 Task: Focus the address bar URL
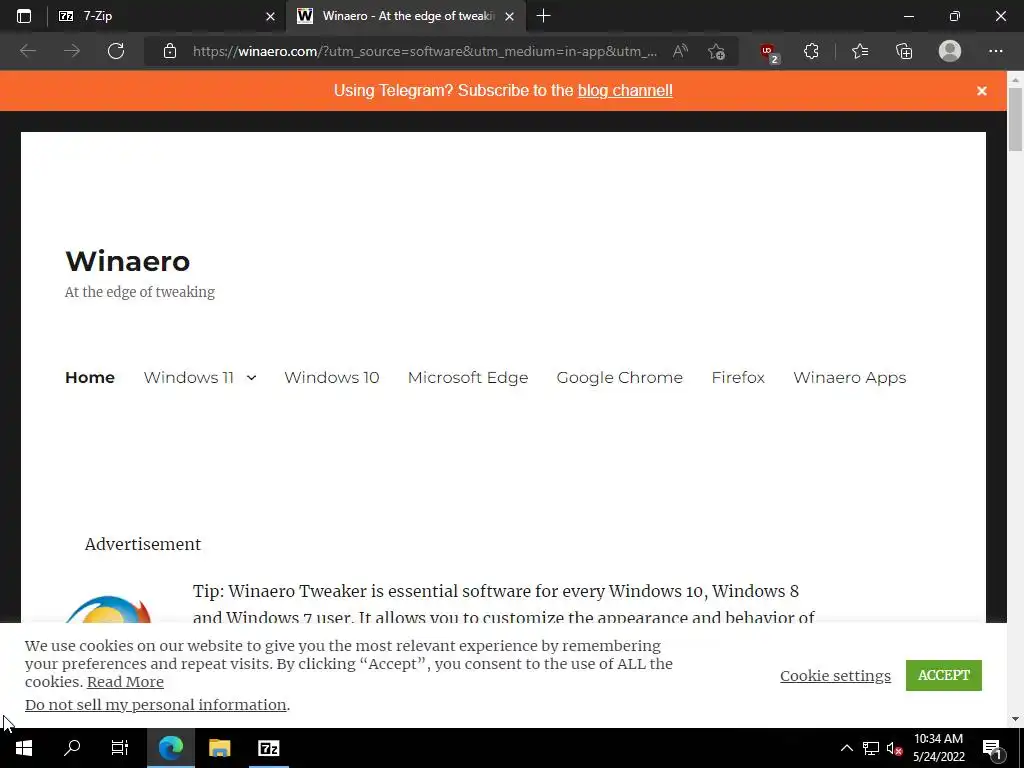pos(425,51)
